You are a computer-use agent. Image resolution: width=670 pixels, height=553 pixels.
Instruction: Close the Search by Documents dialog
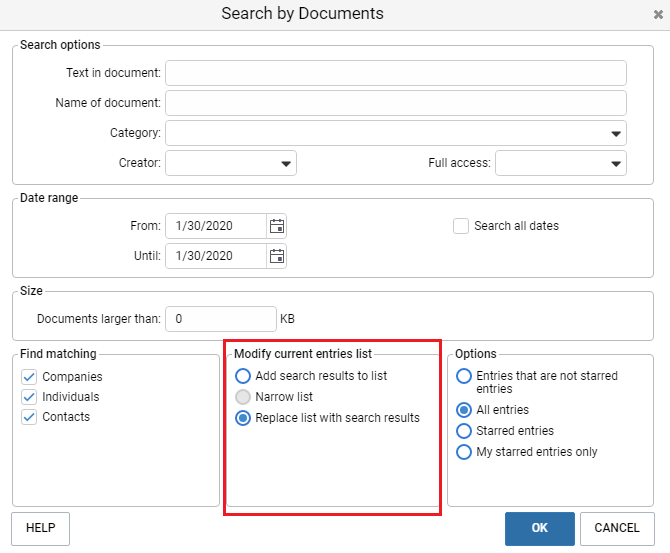[658, 15]
